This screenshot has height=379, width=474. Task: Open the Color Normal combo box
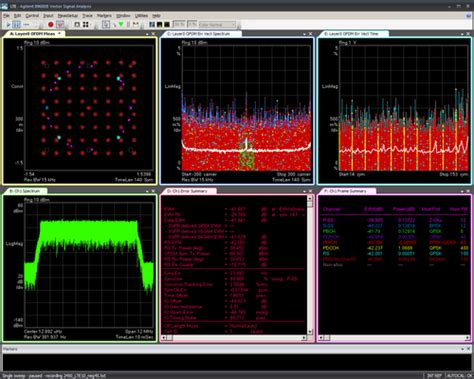click(217, 25)
